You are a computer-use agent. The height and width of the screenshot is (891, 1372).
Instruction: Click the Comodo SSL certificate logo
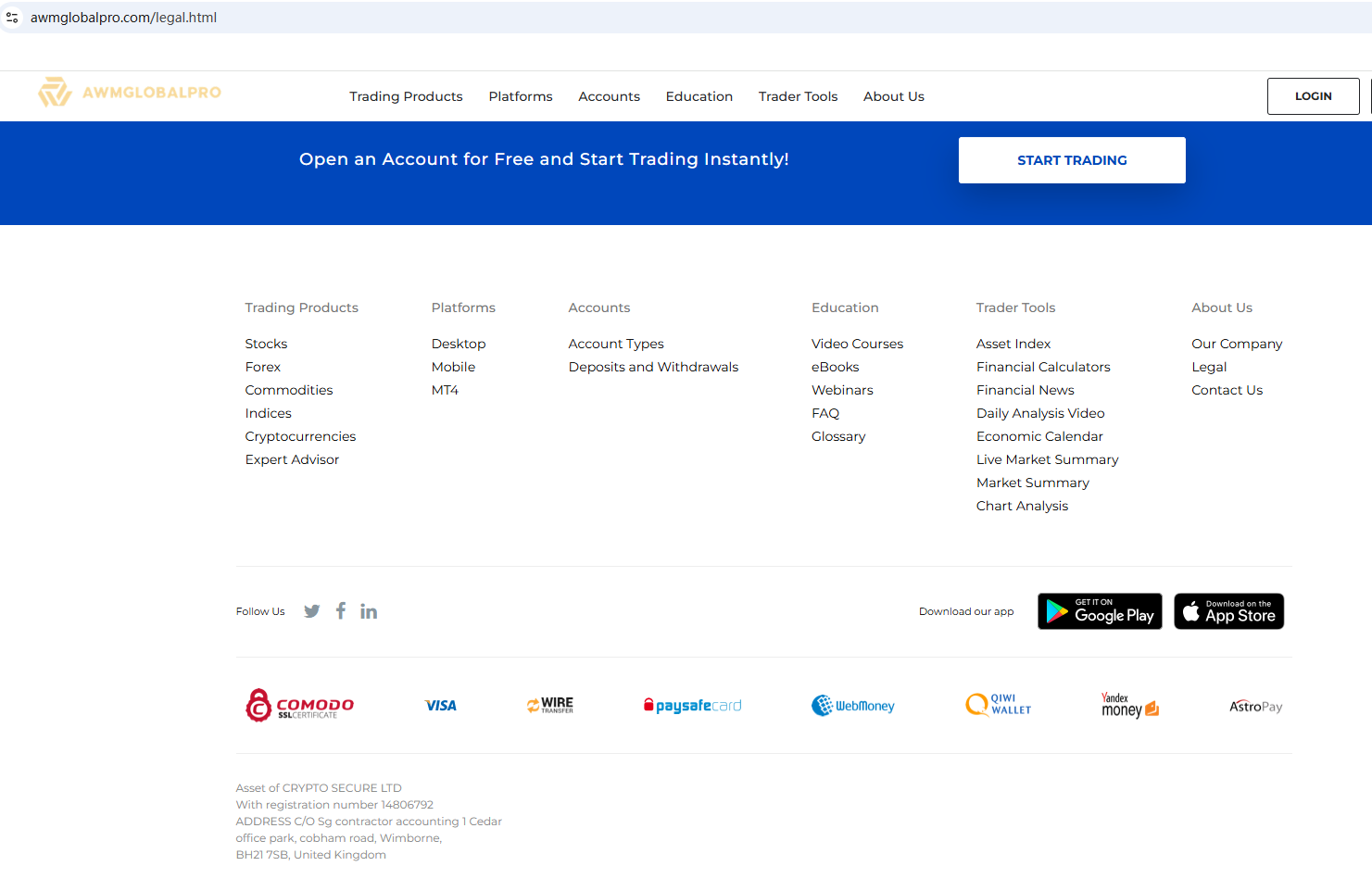pyautogui.click(x=299, y=706)
